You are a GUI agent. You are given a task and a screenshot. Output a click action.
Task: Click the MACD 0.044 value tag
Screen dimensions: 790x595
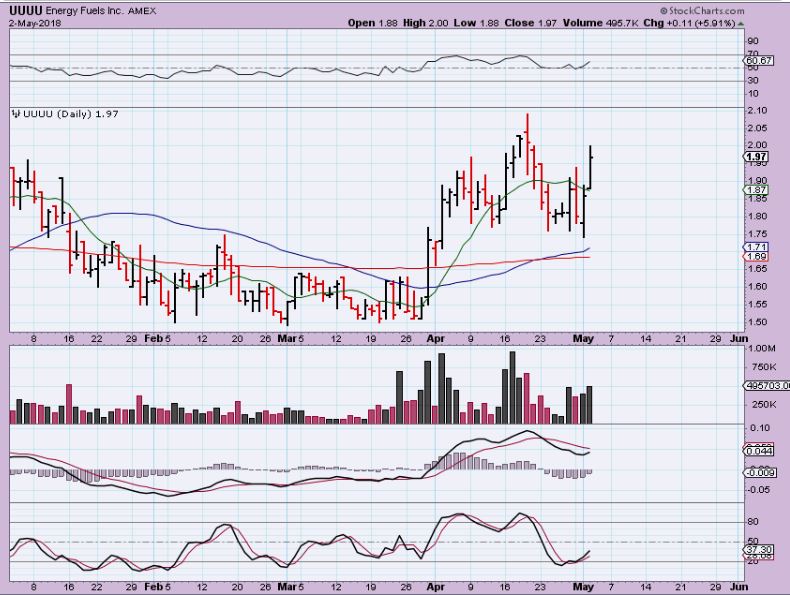(x=759, y=451)
